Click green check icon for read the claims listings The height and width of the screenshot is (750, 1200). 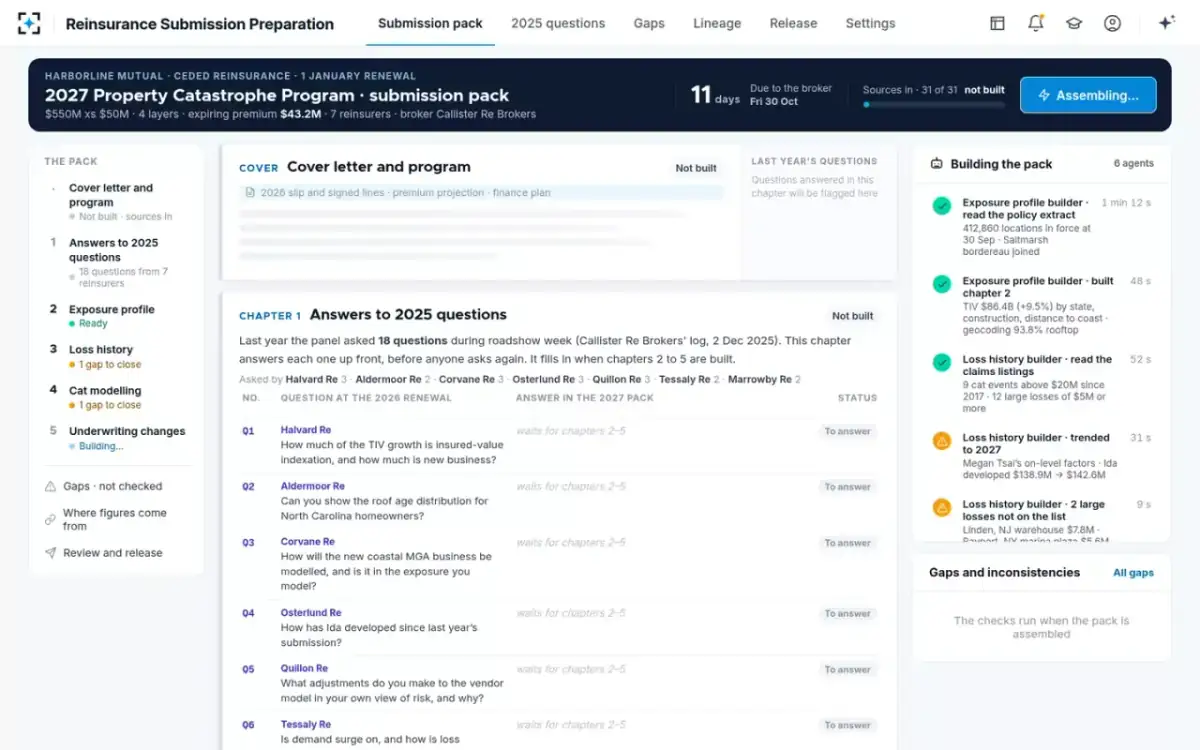click(x=942, y=362)
